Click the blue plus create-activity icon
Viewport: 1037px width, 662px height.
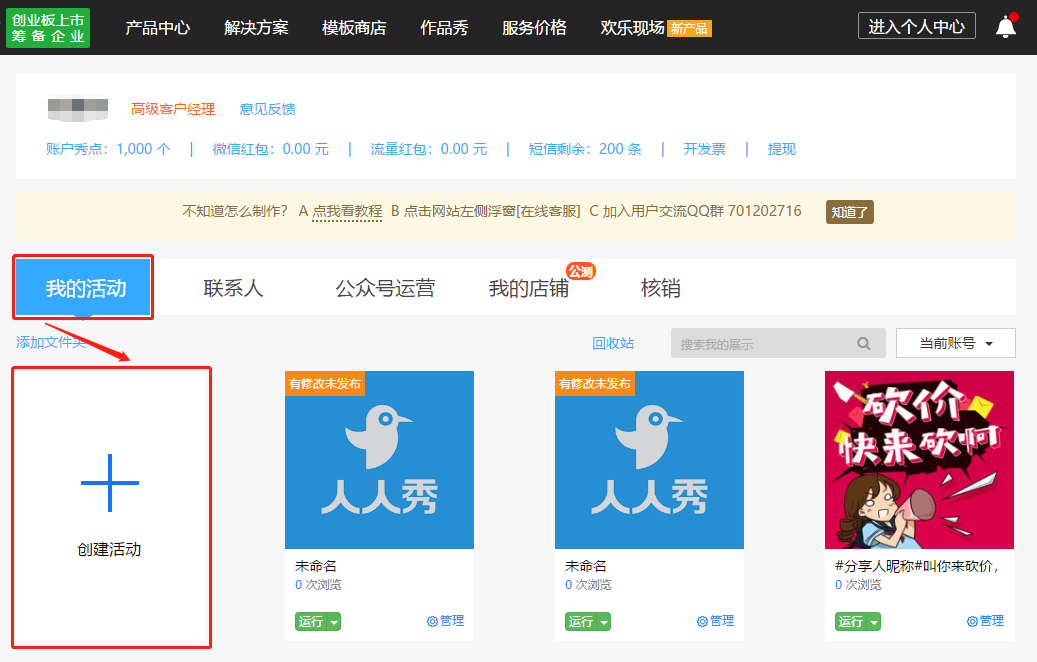[x=110, y=483]
